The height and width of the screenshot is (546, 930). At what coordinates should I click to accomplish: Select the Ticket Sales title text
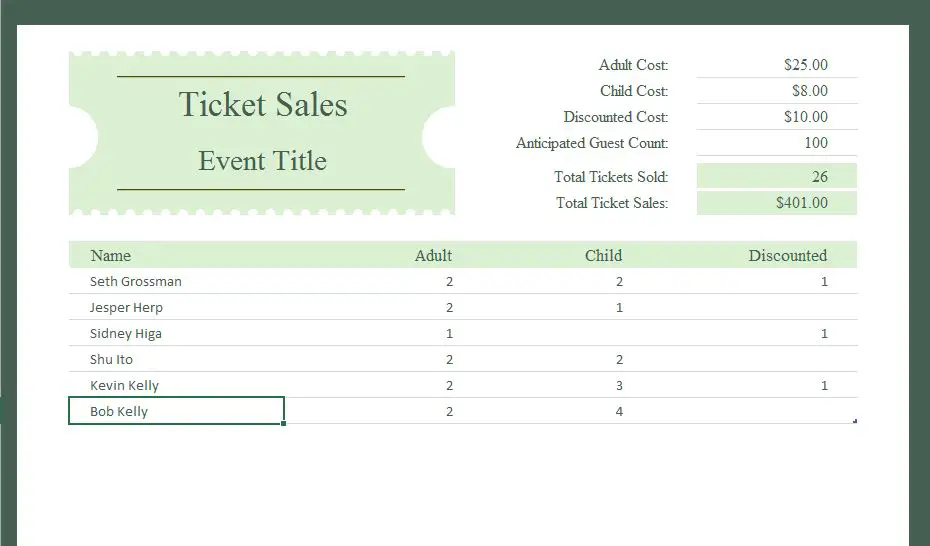coord(263,105)
